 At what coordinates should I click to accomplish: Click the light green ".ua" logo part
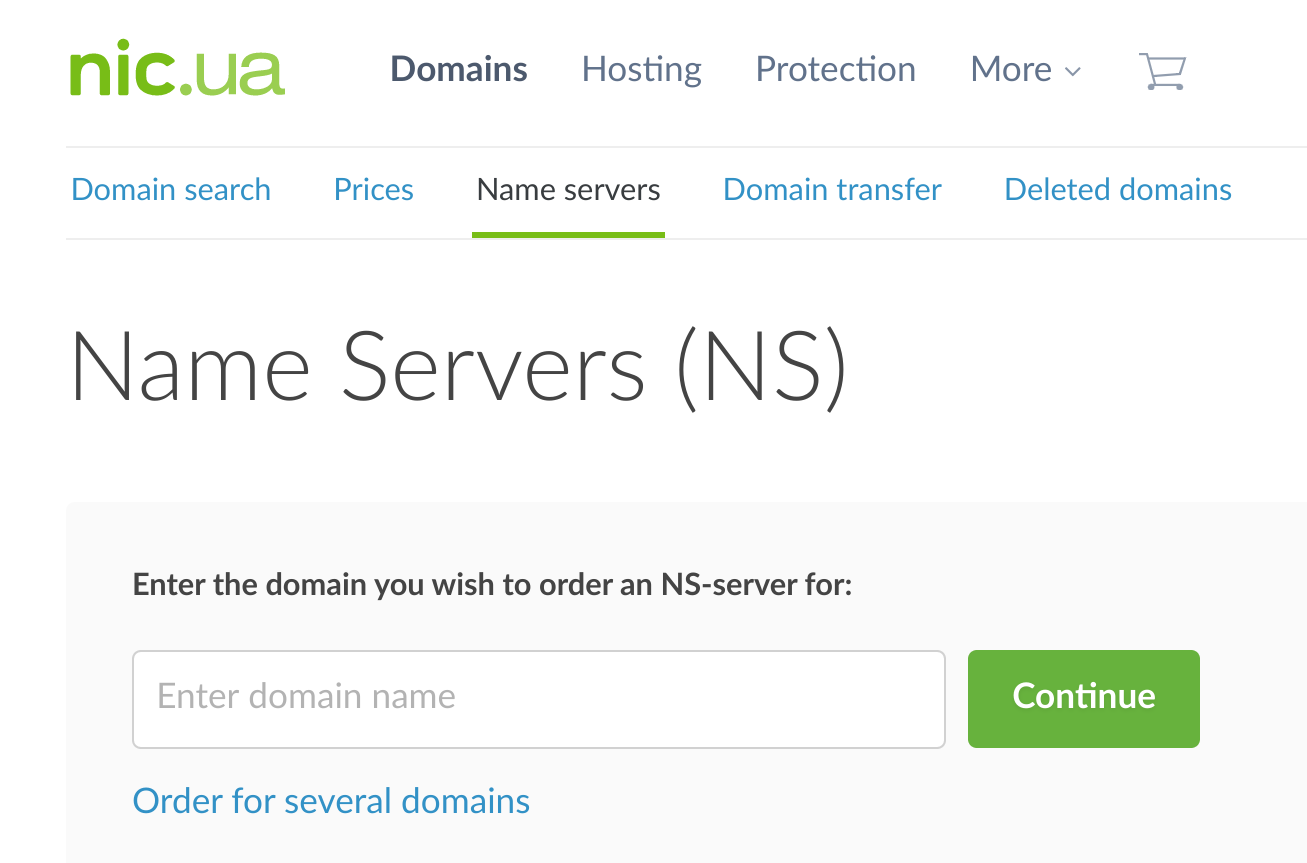pyautogui.click(x=235, y=71)
